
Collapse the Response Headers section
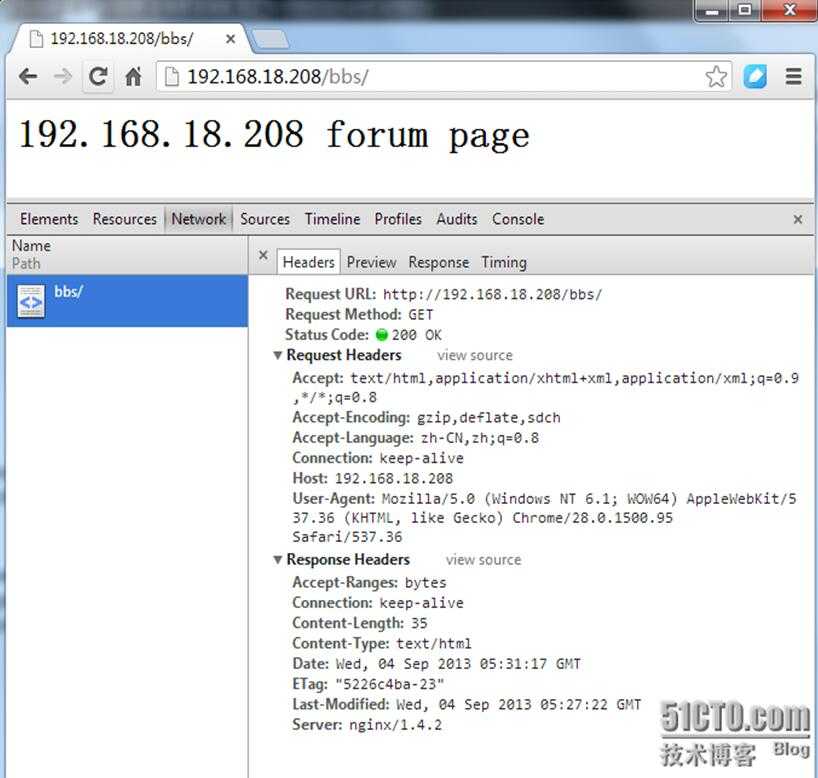[278, 560]
